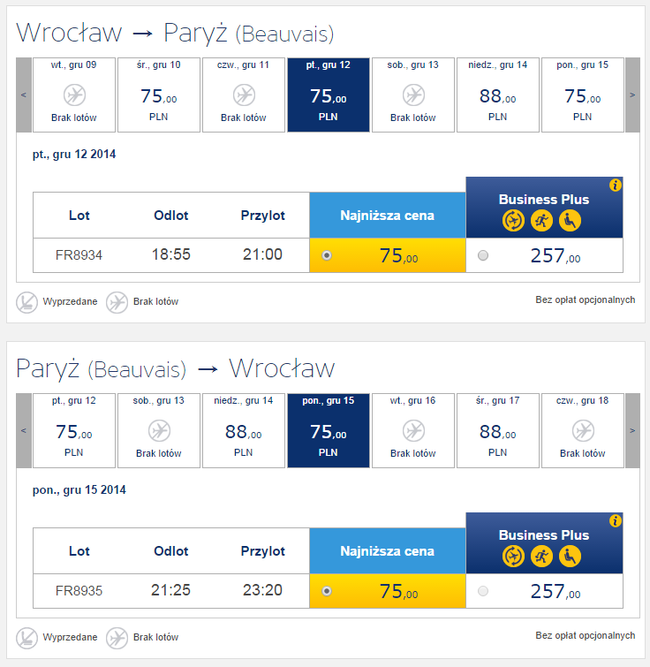Click the premium seat icon on outbound Business Plus
The width and height of the screenshot is (650, 667).
[x=569, y=220]
